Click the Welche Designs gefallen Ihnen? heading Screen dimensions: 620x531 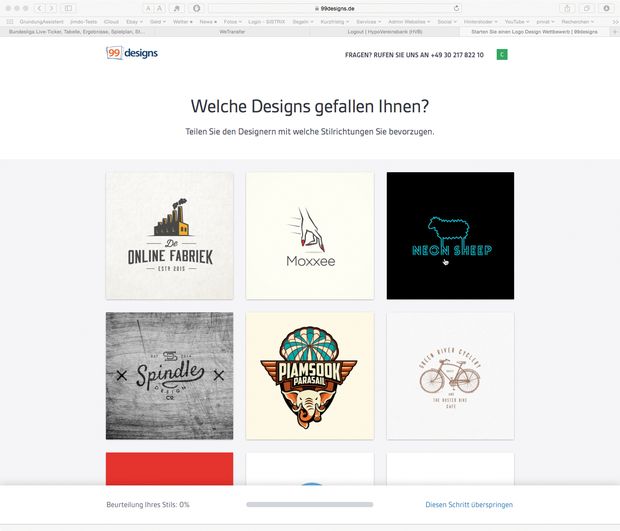[x=310, y=106]
